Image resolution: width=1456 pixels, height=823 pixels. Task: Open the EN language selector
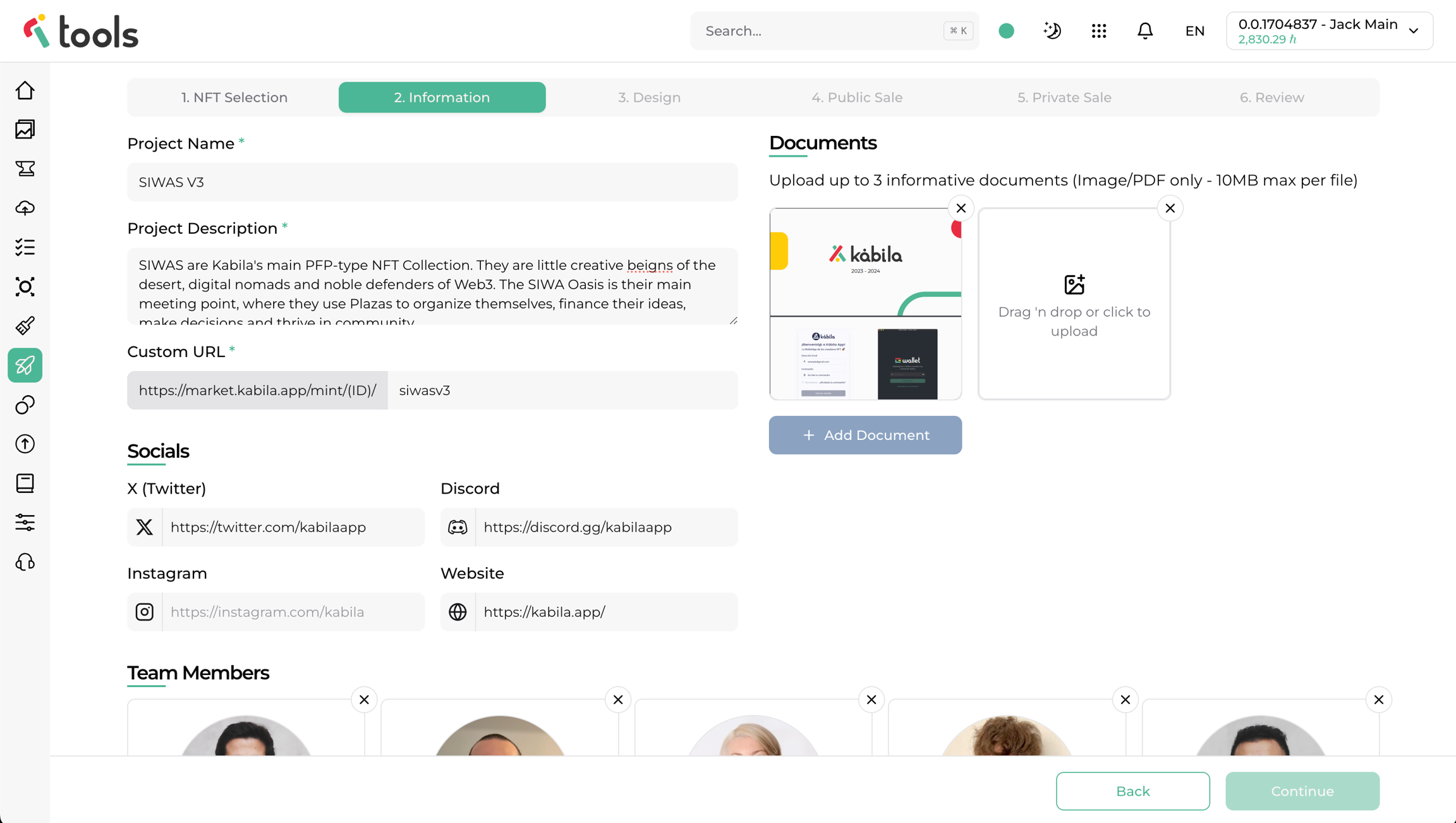pyautogui.click(x=1194, y=31)
